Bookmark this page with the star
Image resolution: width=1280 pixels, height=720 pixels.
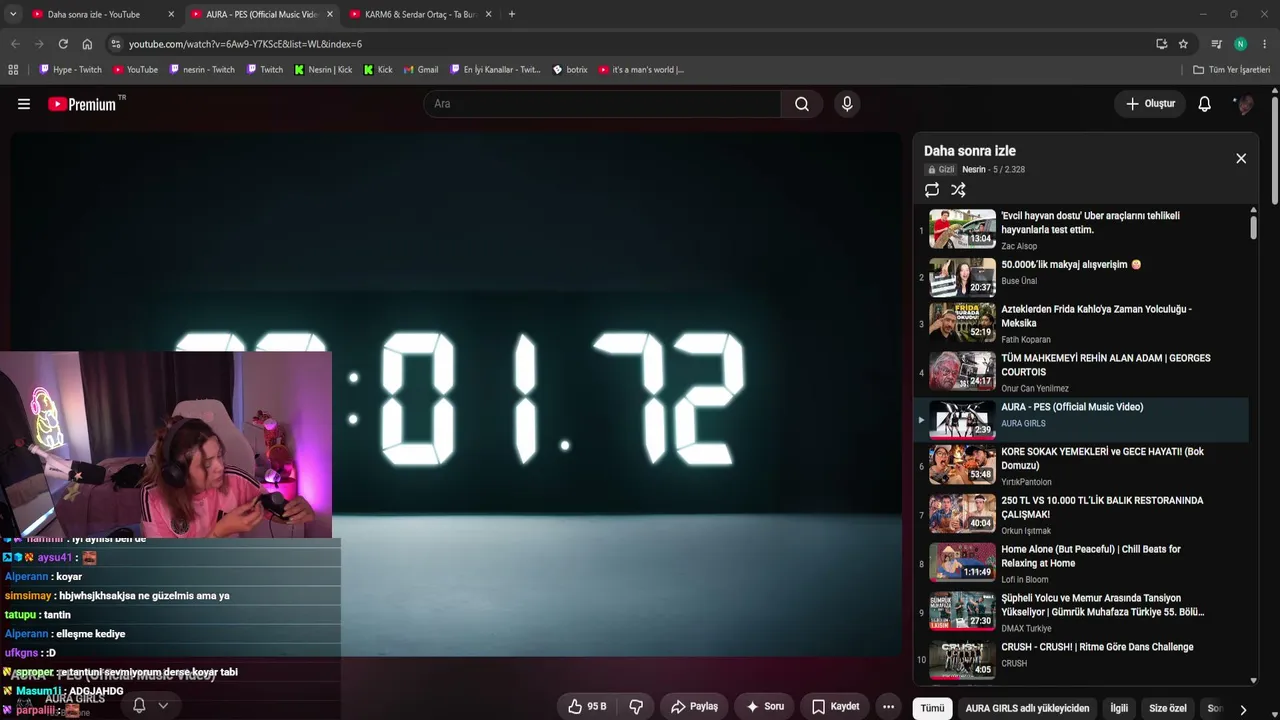point(1183,44)
